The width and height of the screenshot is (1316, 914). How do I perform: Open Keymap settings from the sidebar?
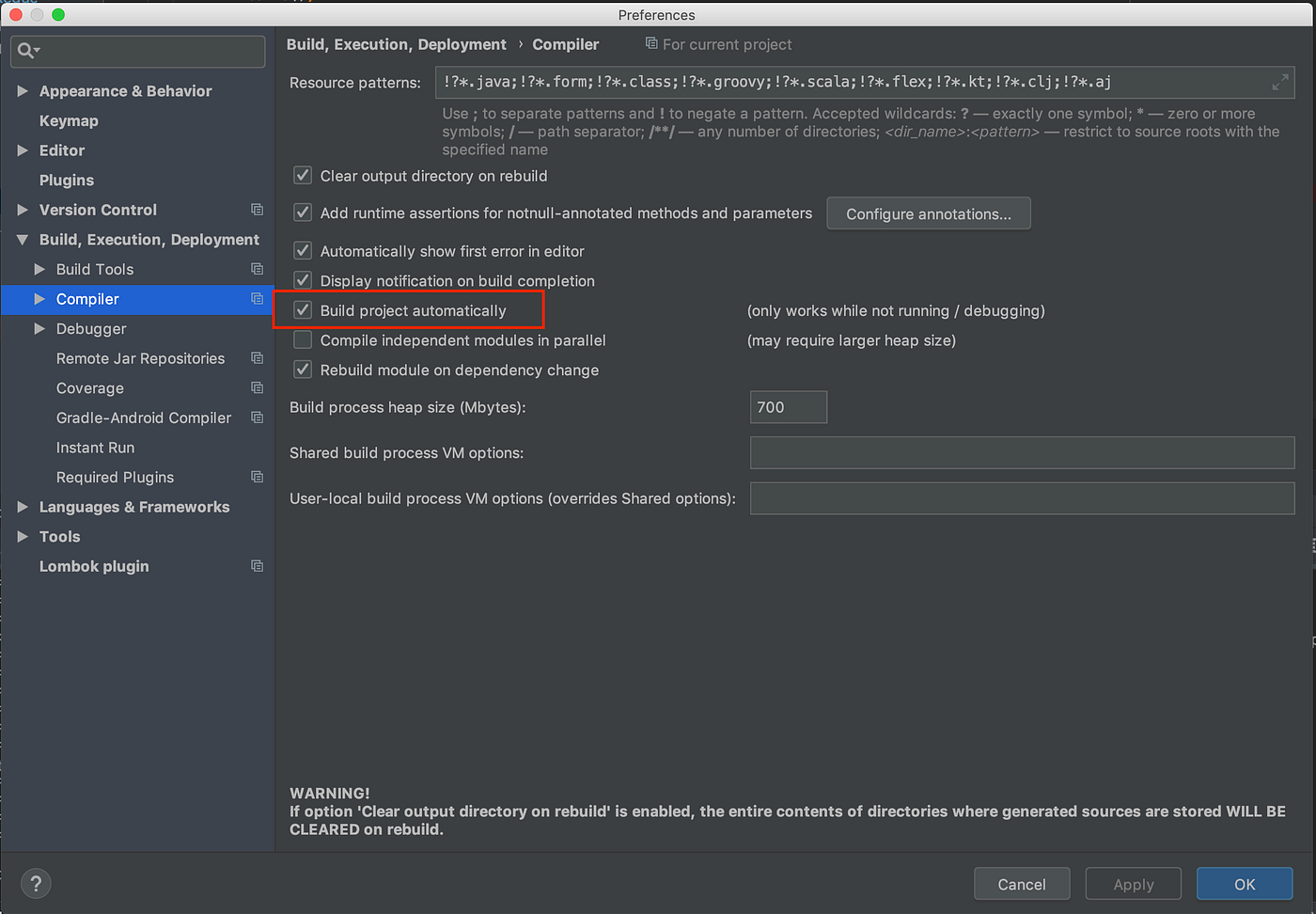click(70, 120)
